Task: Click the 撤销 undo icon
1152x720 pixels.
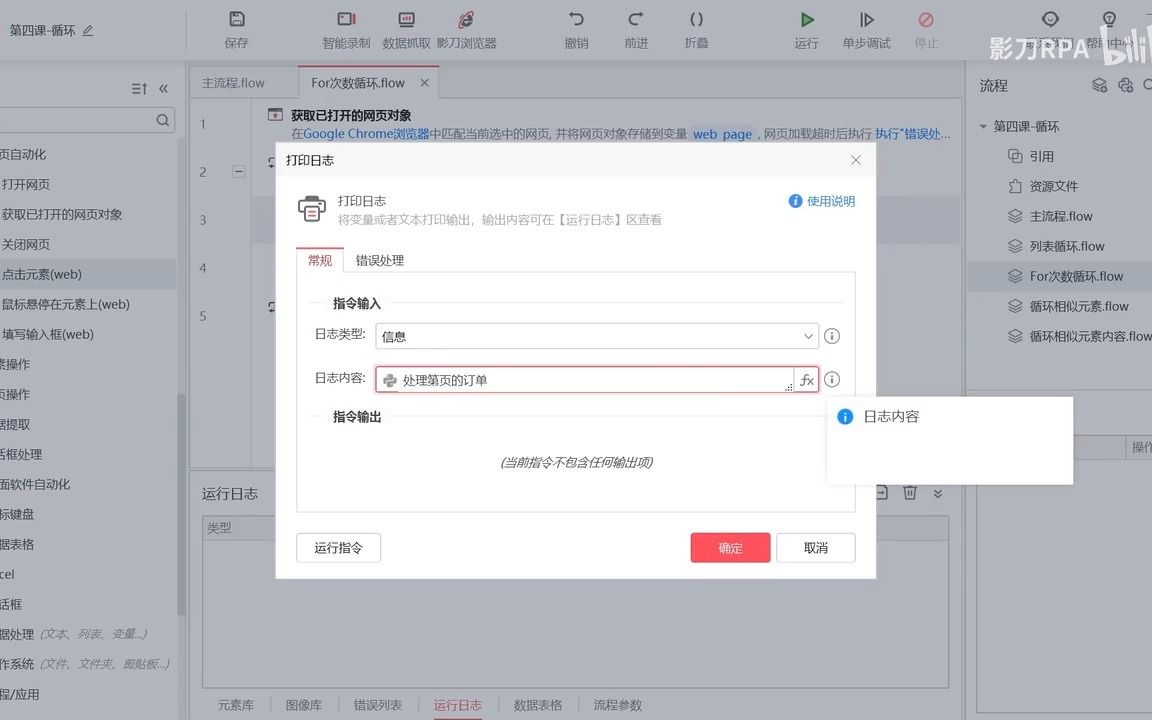Action: tap(576, 27)
